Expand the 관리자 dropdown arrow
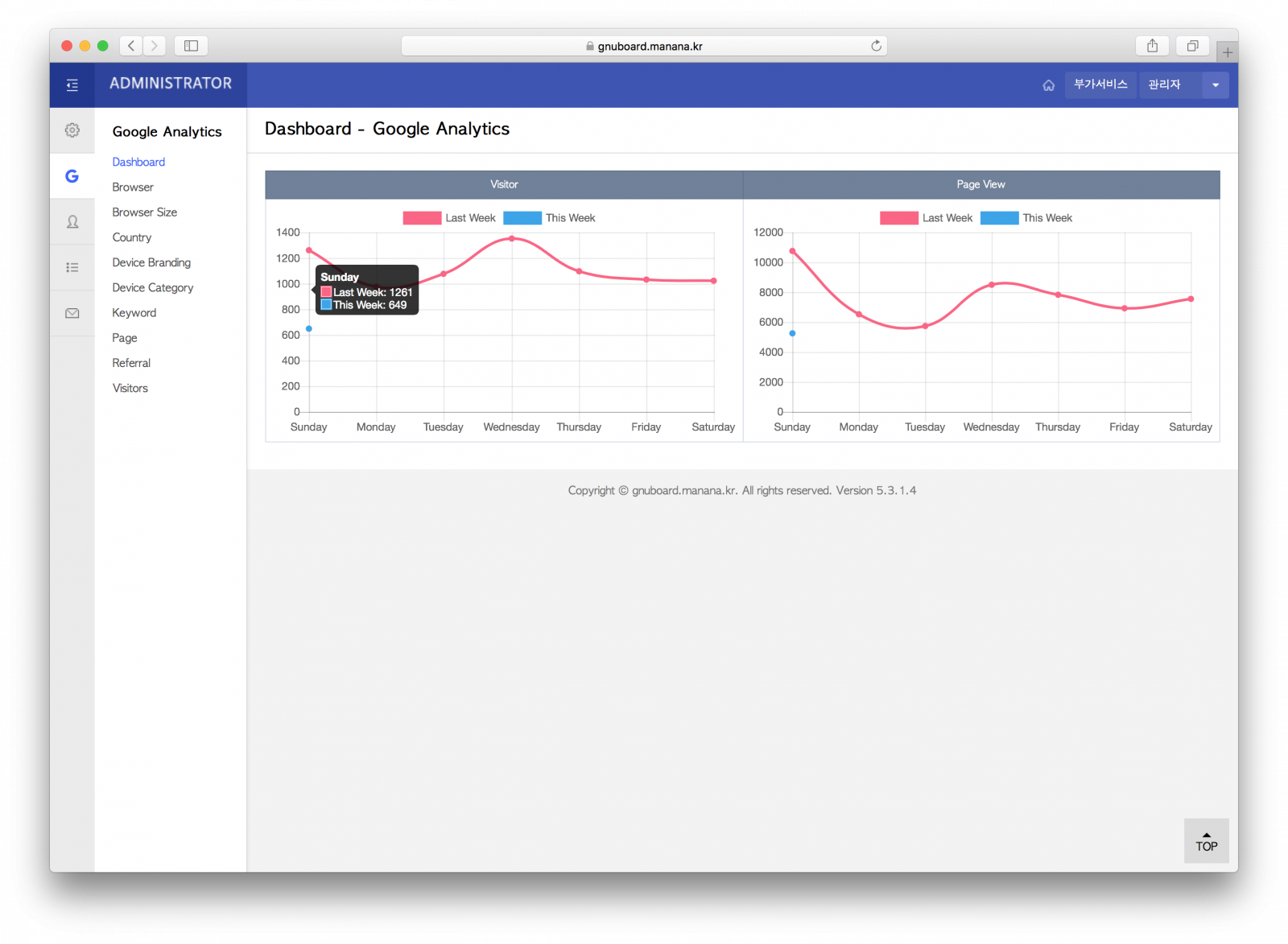Image resolution: width=1288 pixels, height=944 pixels. click(1215, 85)
